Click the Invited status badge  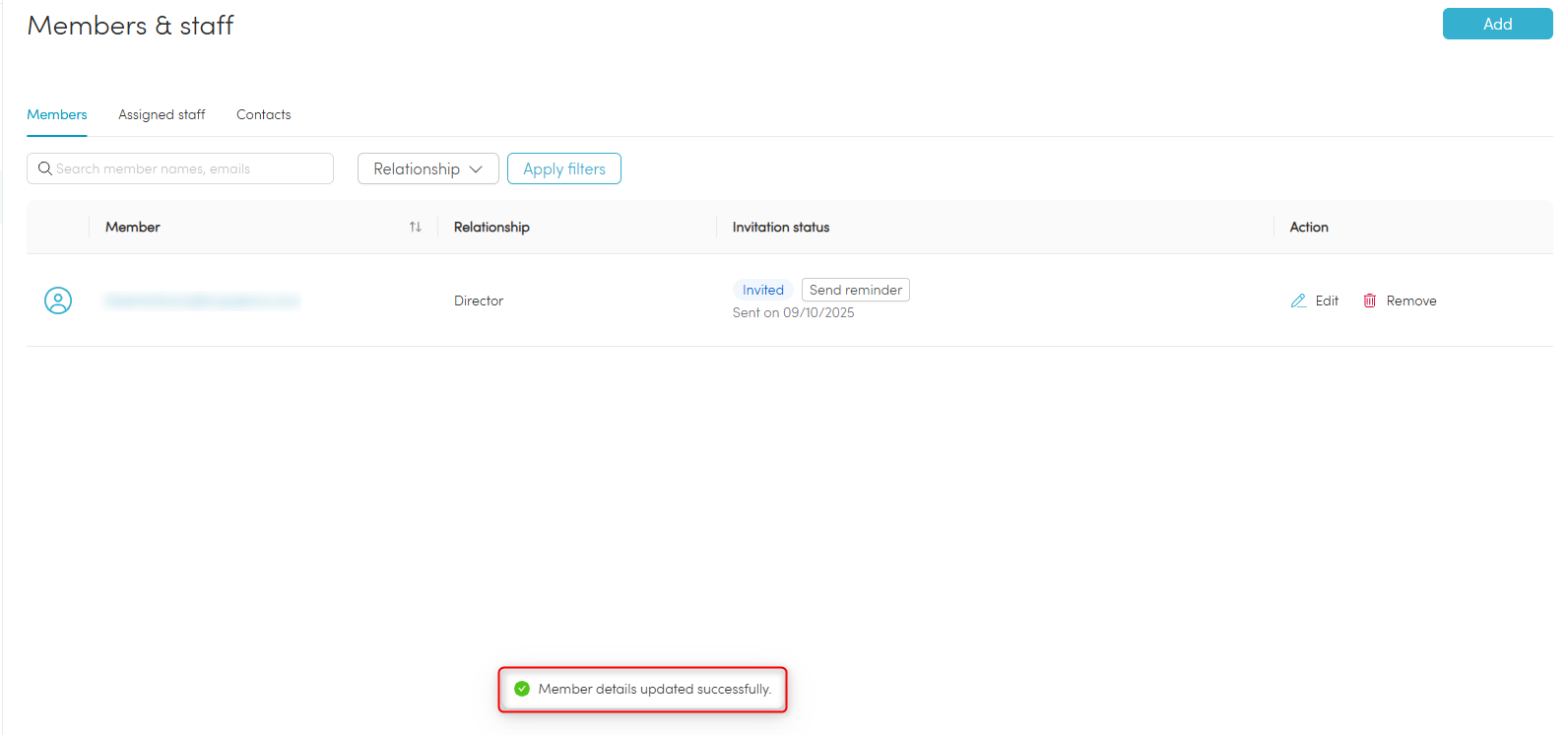tap(763, 290)
